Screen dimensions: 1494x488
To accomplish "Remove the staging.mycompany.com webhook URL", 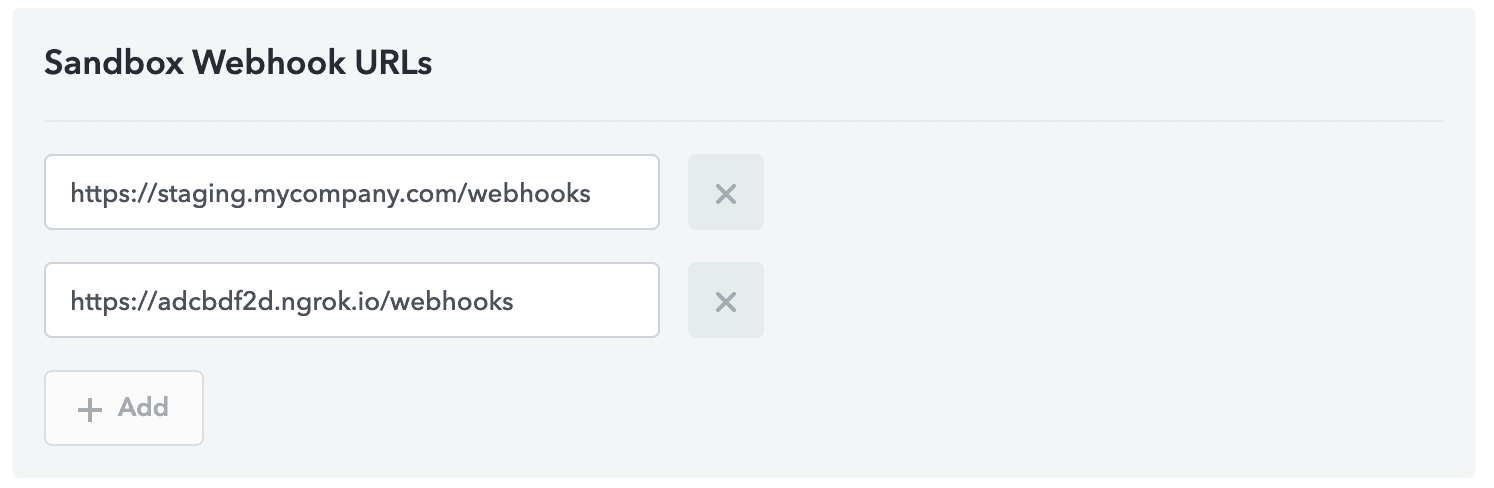I will pos(725,193).
